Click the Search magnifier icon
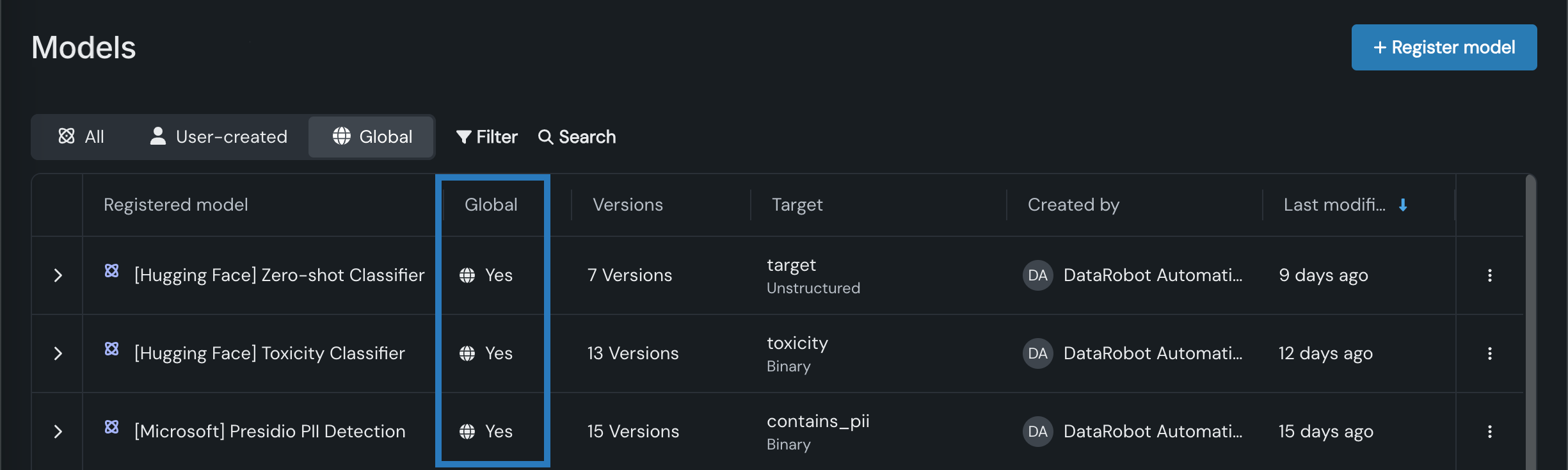Viewport: 1568px width, 470px height. (545, 137)
